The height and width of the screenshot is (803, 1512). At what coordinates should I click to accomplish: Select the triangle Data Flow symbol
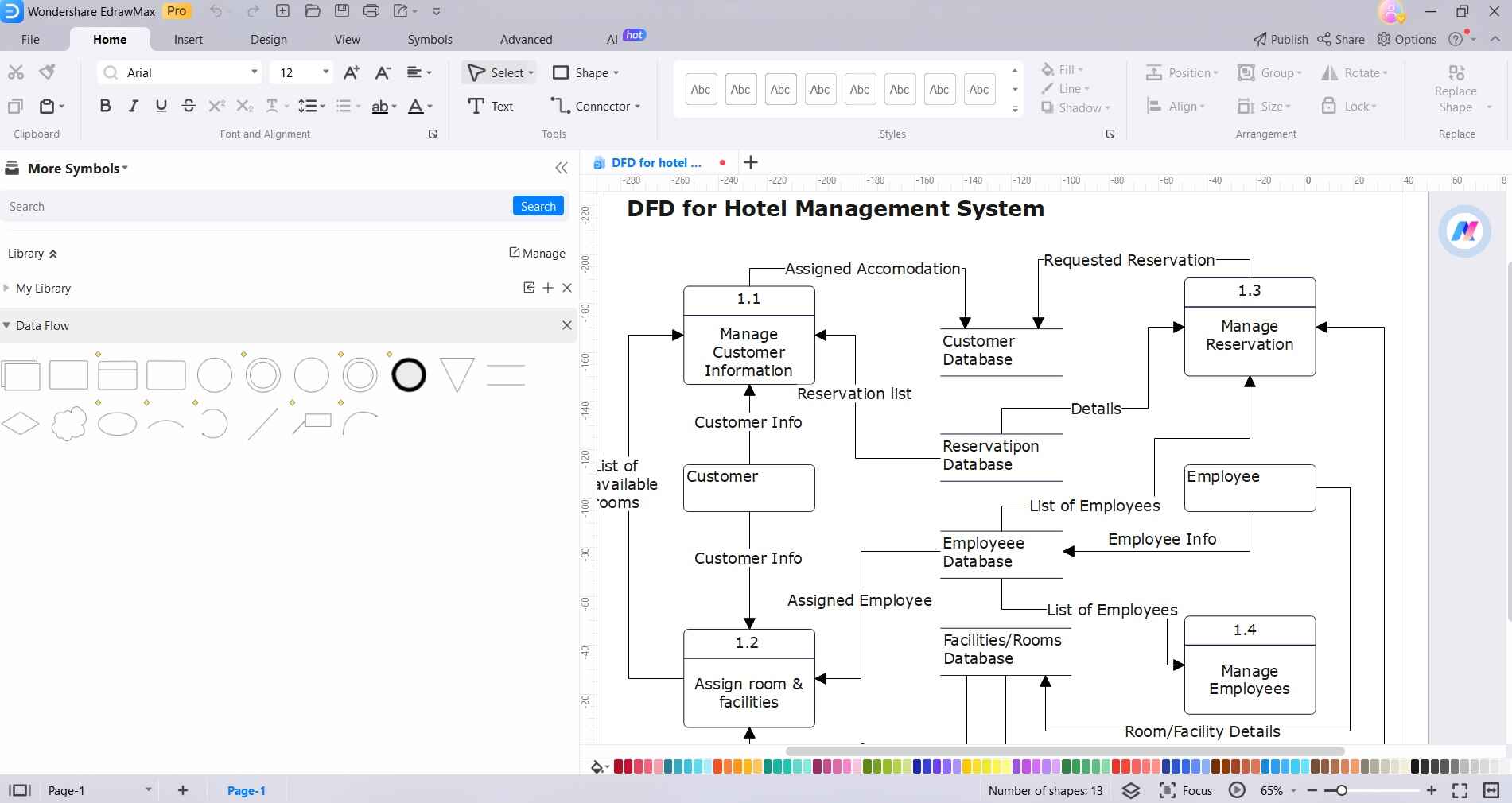tap(457, 374)
